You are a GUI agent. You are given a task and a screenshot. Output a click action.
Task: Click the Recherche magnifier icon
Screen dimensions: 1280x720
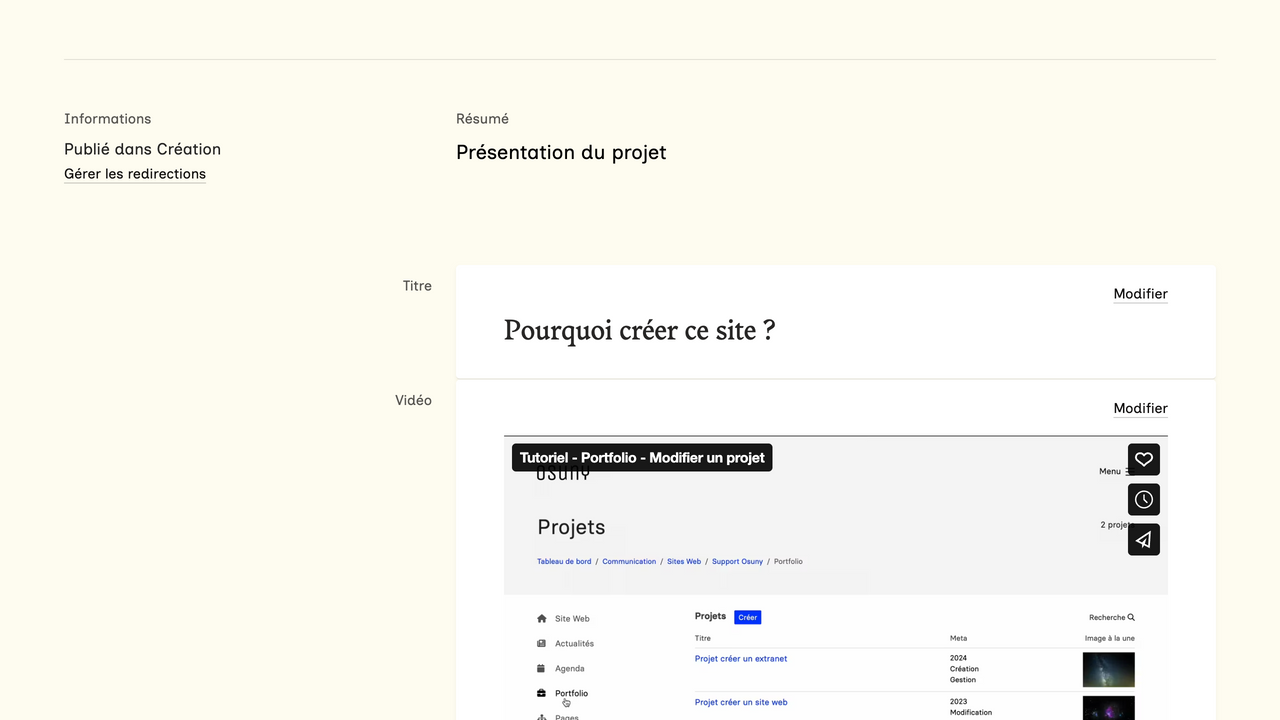point(1131,618)
